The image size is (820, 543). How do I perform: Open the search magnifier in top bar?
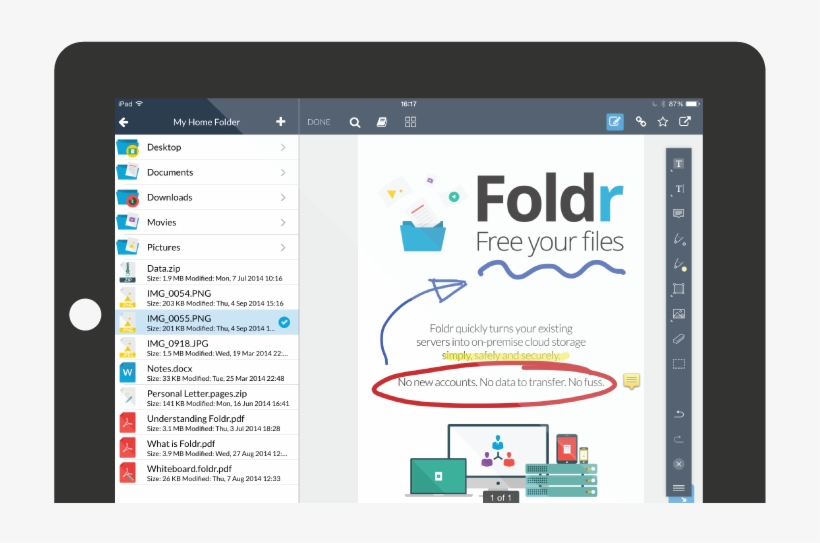click(354, 122)
